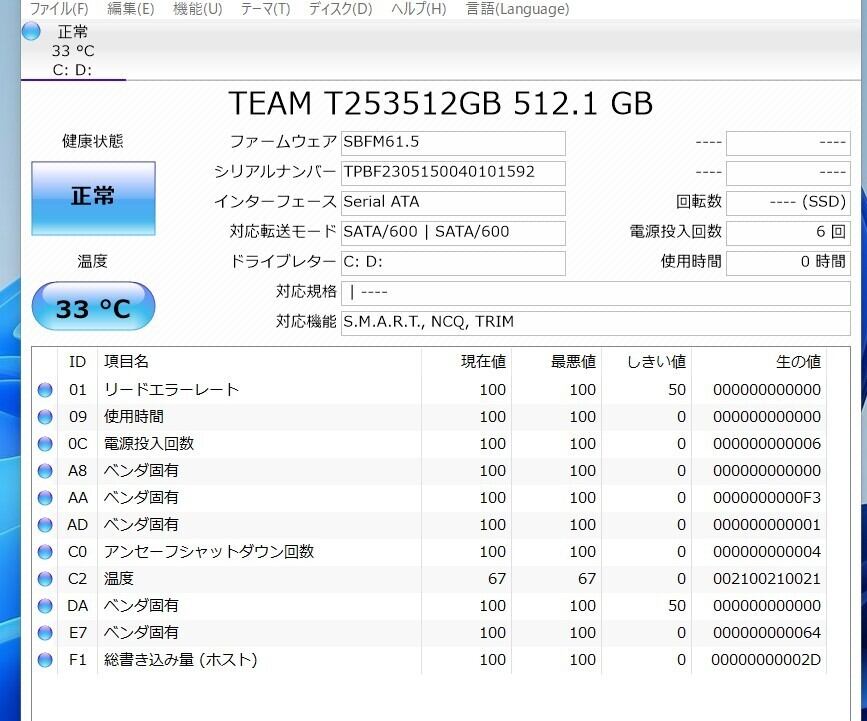Click the 正常 health status button
The height and width of the screenshot is (721, 867).
tap(93, 198)
